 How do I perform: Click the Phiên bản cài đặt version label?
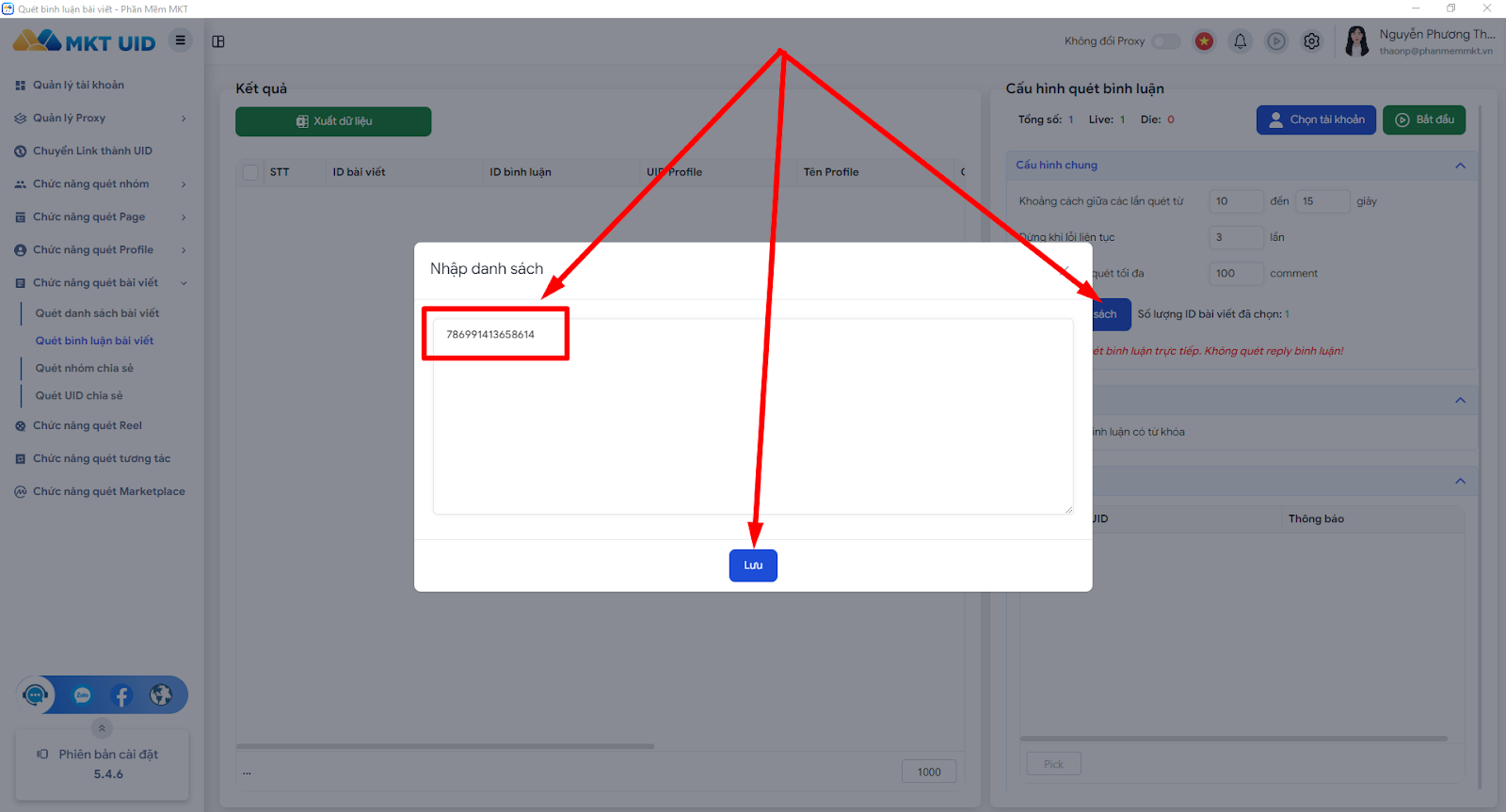pyautogui.click(x=108, y=755)
